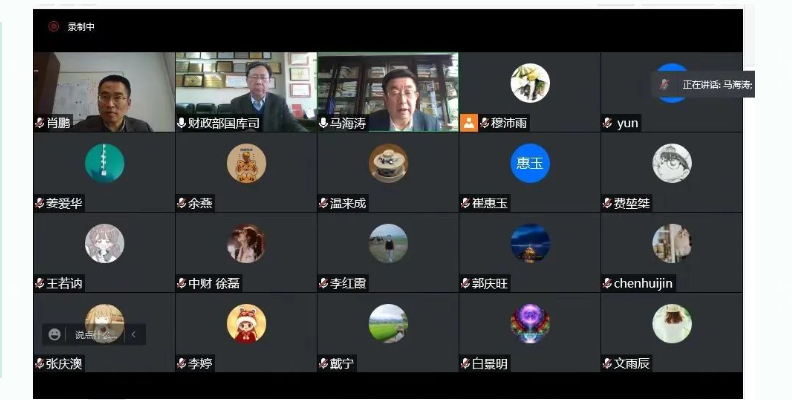Click the microphone icon beside 马海涛
The width and height of the screenshot is (792, 400).
323,123
